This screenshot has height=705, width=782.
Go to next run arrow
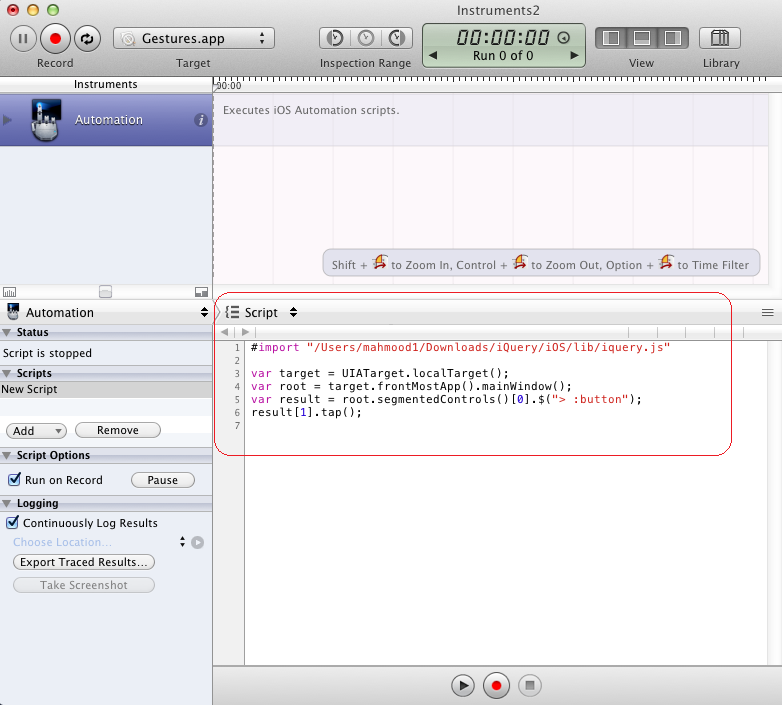[x=575, y=55]
